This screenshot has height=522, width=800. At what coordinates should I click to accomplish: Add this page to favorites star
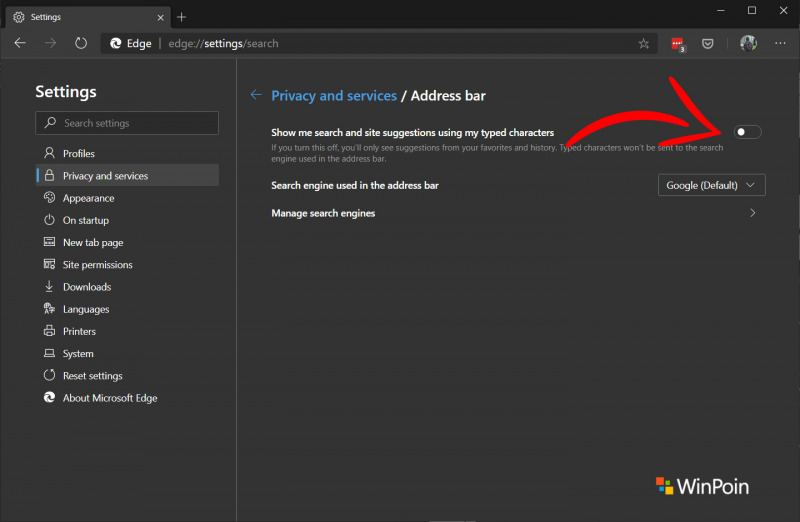(x=644, y=44)
